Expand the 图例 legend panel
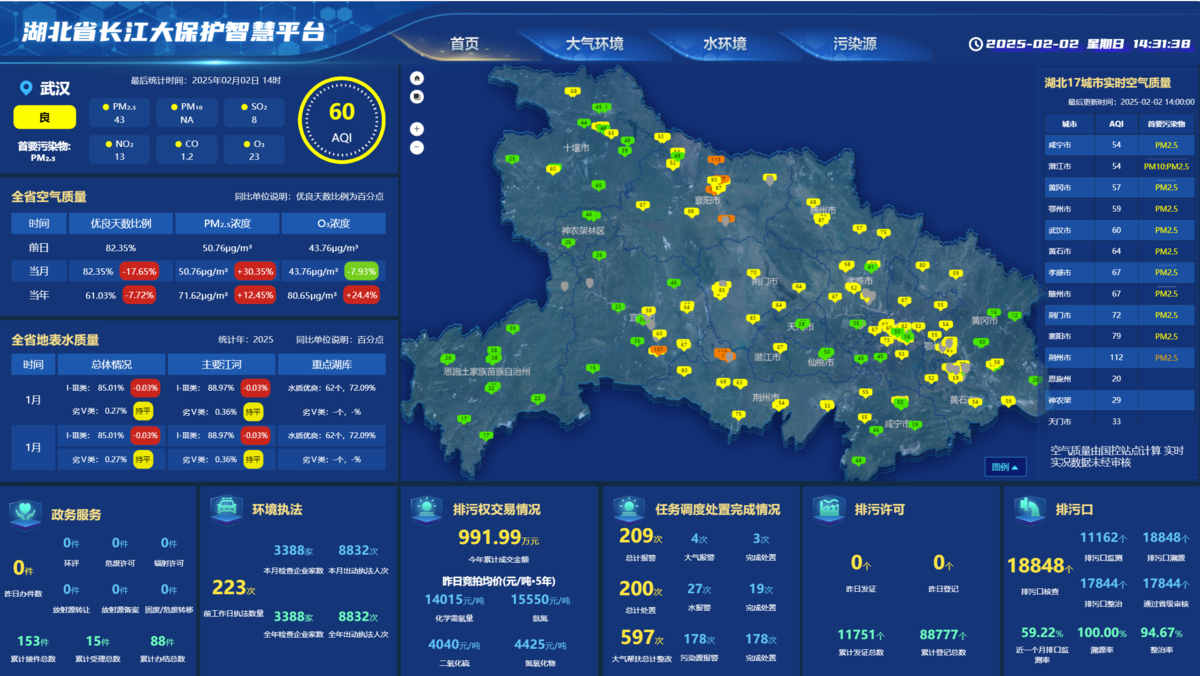This screenshot has height=676, width=1200. pyautogui.click(x=1005, y=467)
